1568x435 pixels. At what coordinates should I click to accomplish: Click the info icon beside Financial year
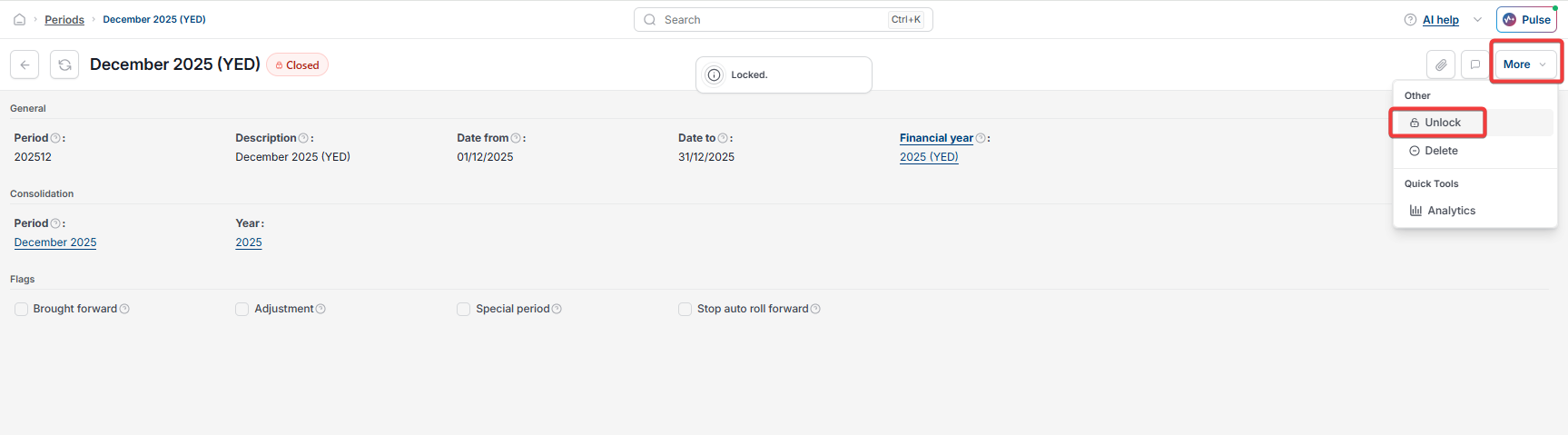tap(981, 138)
